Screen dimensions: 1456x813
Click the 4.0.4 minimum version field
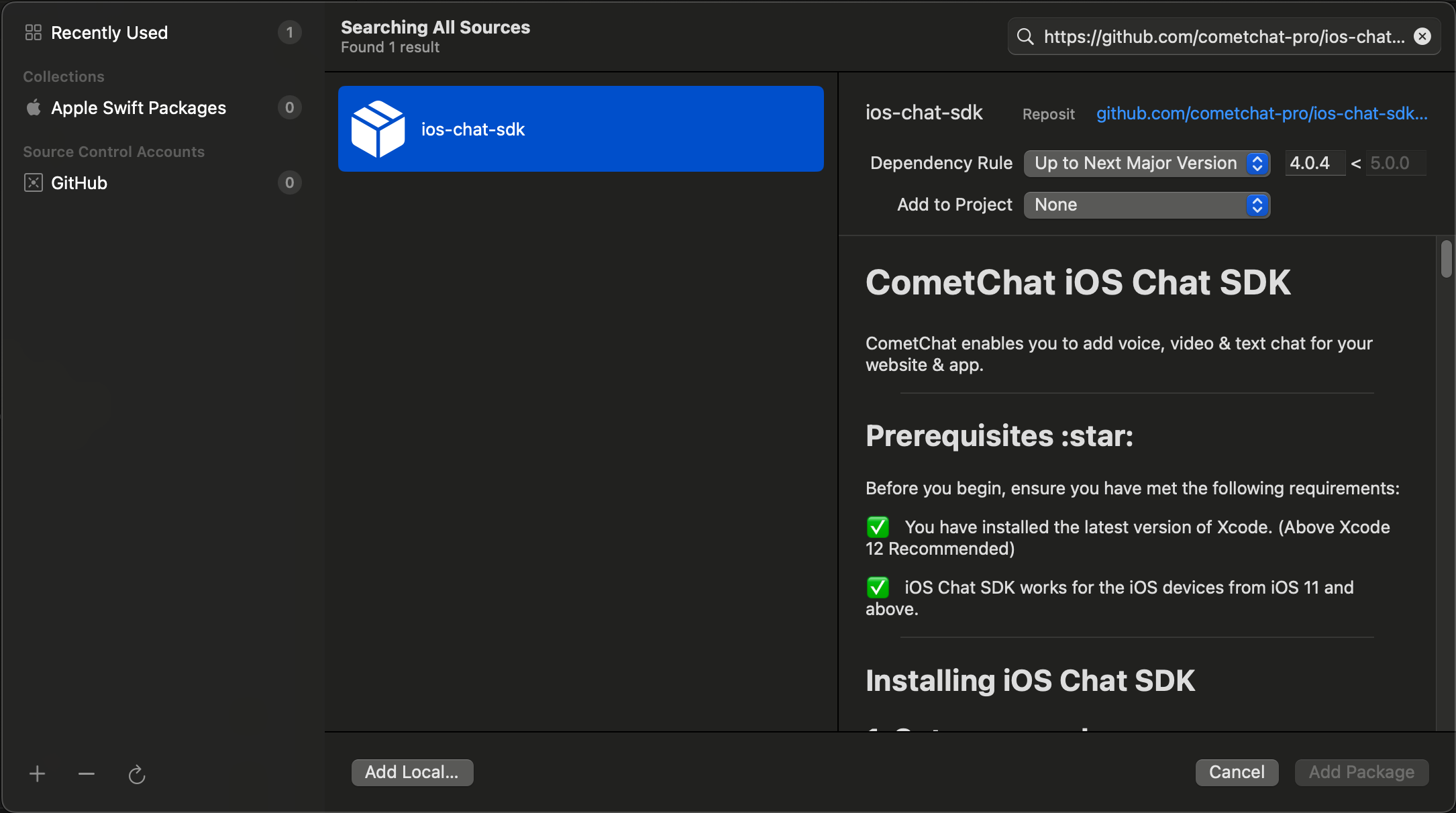click(x=1314, y=163)
